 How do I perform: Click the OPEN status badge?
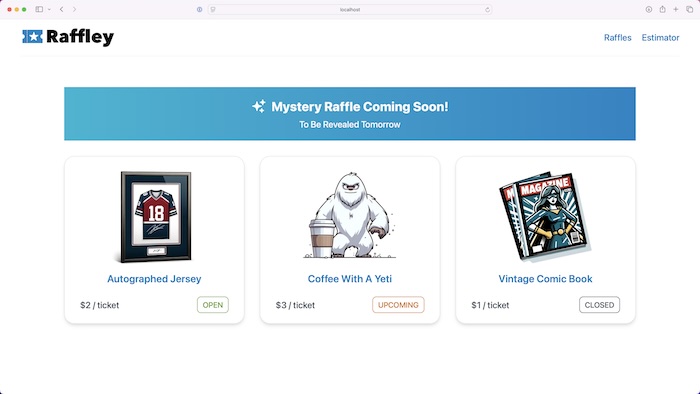point(213,305)
